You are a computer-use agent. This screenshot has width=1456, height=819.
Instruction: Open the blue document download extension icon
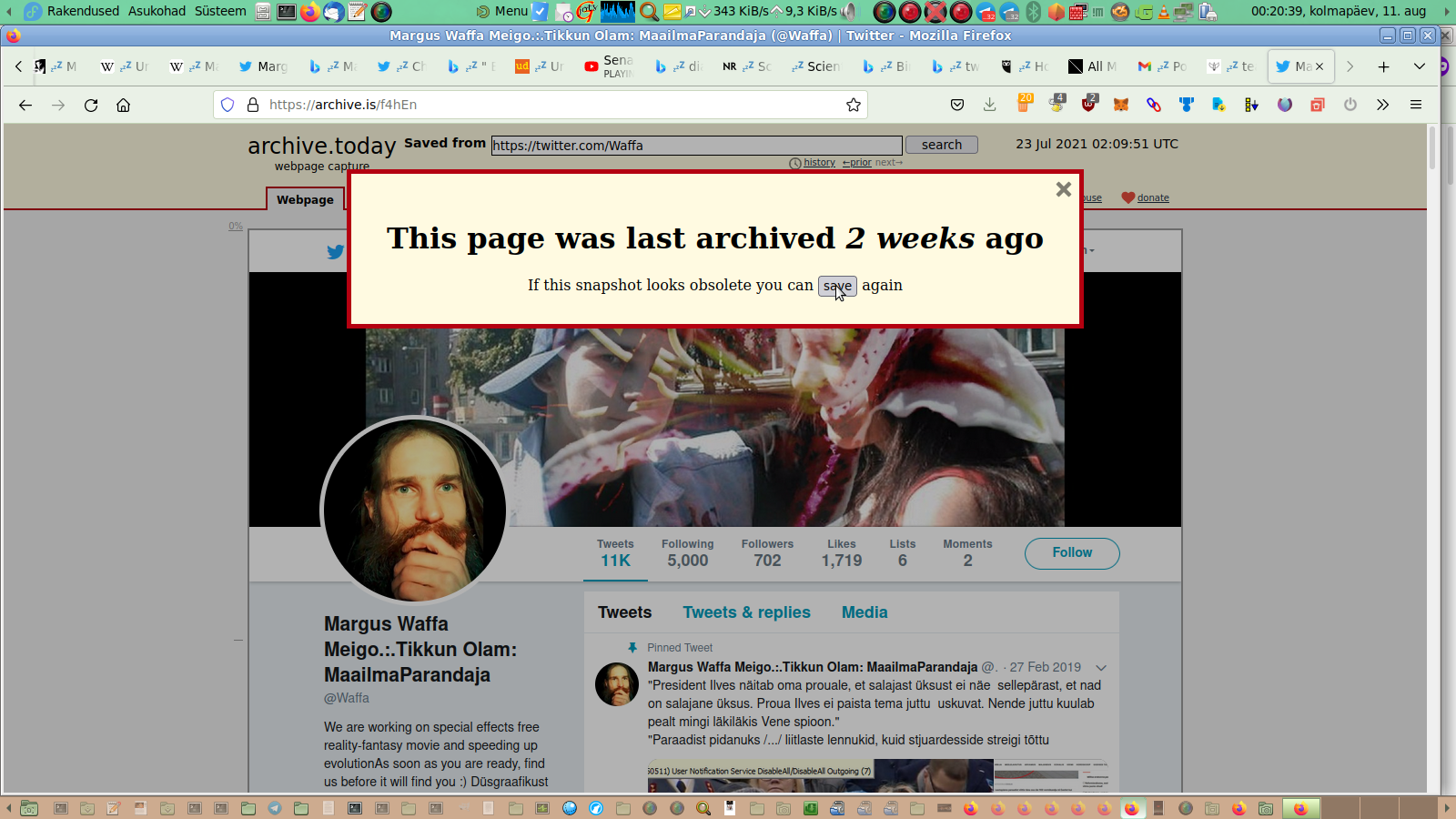[x=1219, y=105]
